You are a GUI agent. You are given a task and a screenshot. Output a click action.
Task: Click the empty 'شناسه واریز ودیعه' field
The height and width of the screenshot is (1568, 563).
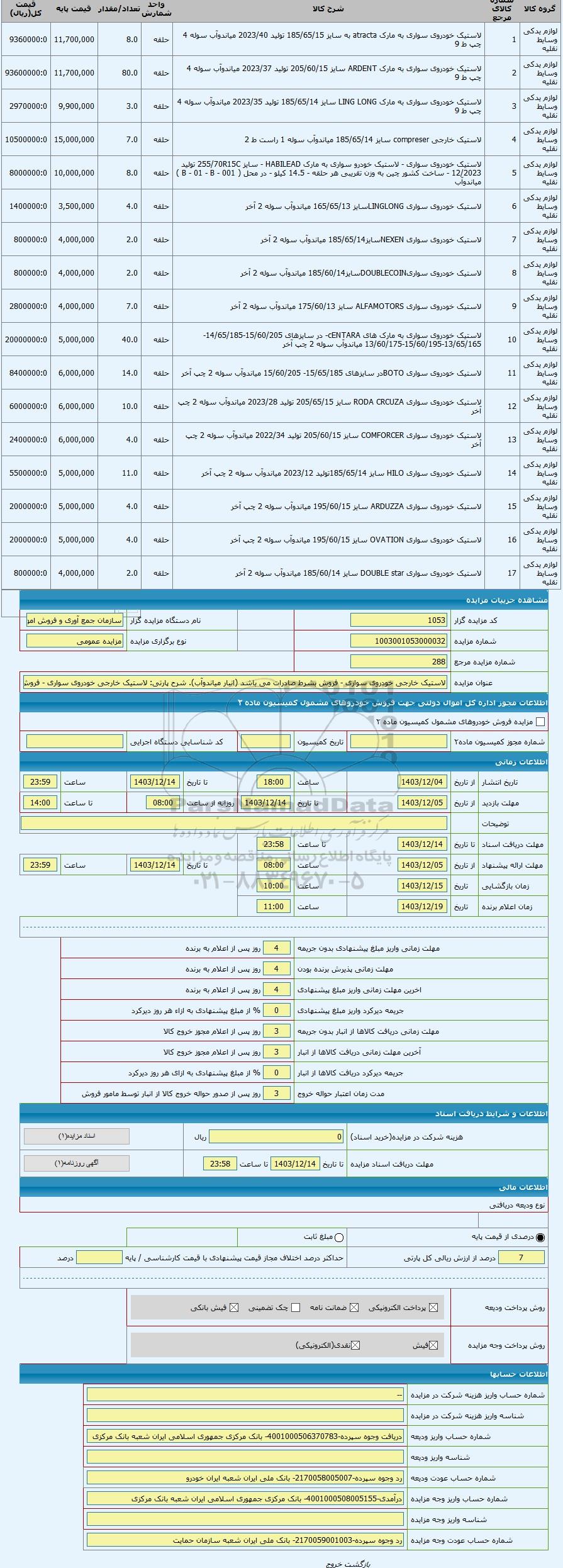click(245, 1457)
